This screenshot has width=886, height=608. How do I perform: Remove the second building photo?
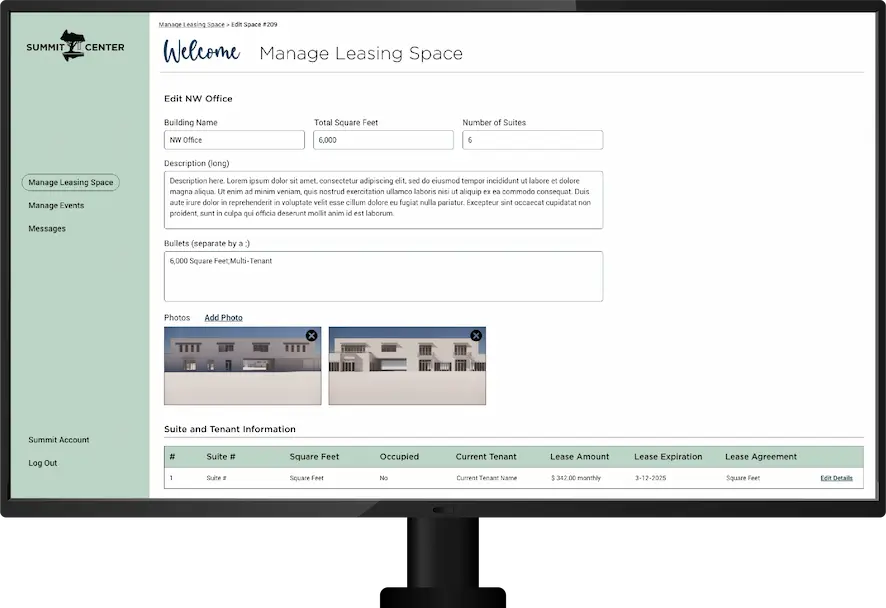coord(476,336)
